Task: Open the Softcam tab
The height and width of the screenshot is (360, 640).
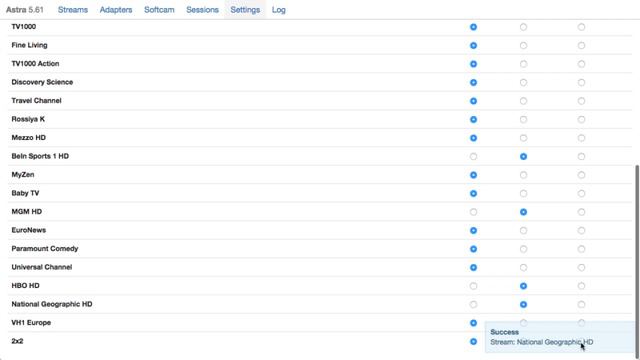Action: pyautogui.click(x=159, y=10)
